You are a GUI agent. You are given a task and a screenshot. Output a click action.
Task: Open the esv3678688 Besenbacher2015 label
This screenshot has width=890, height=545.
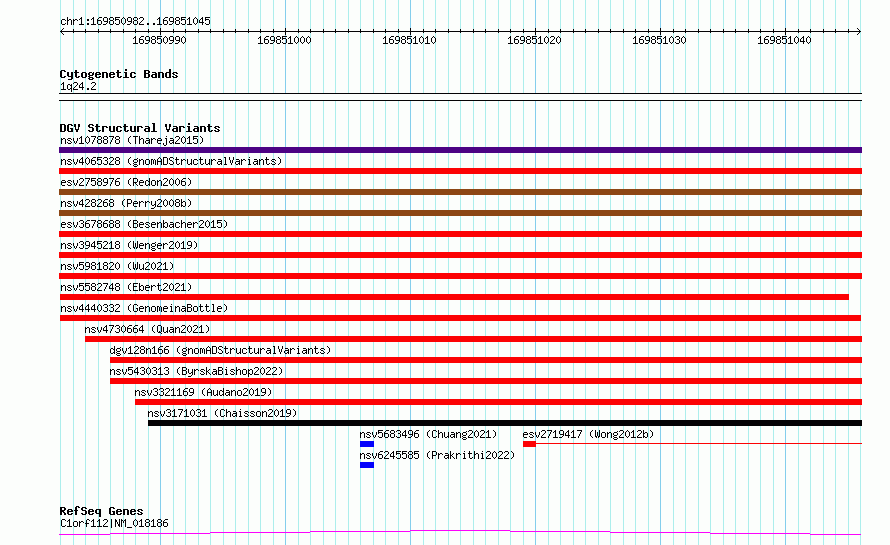click(144, 224)
